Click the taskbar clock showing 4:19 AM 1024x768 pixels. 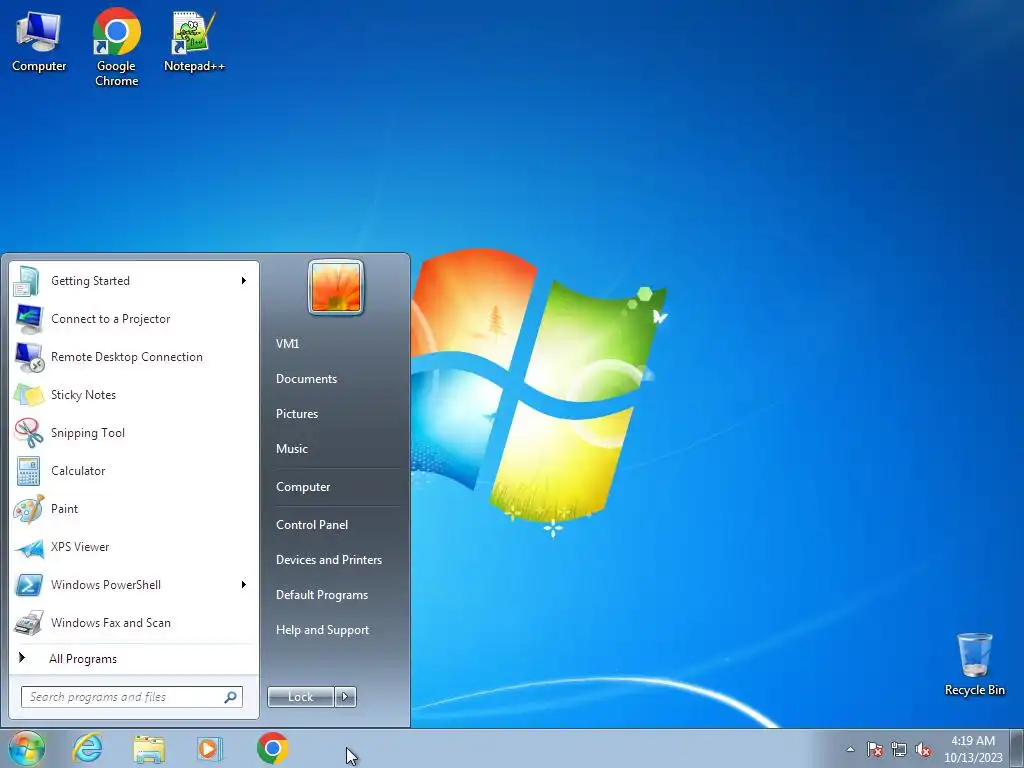point(973,749)
